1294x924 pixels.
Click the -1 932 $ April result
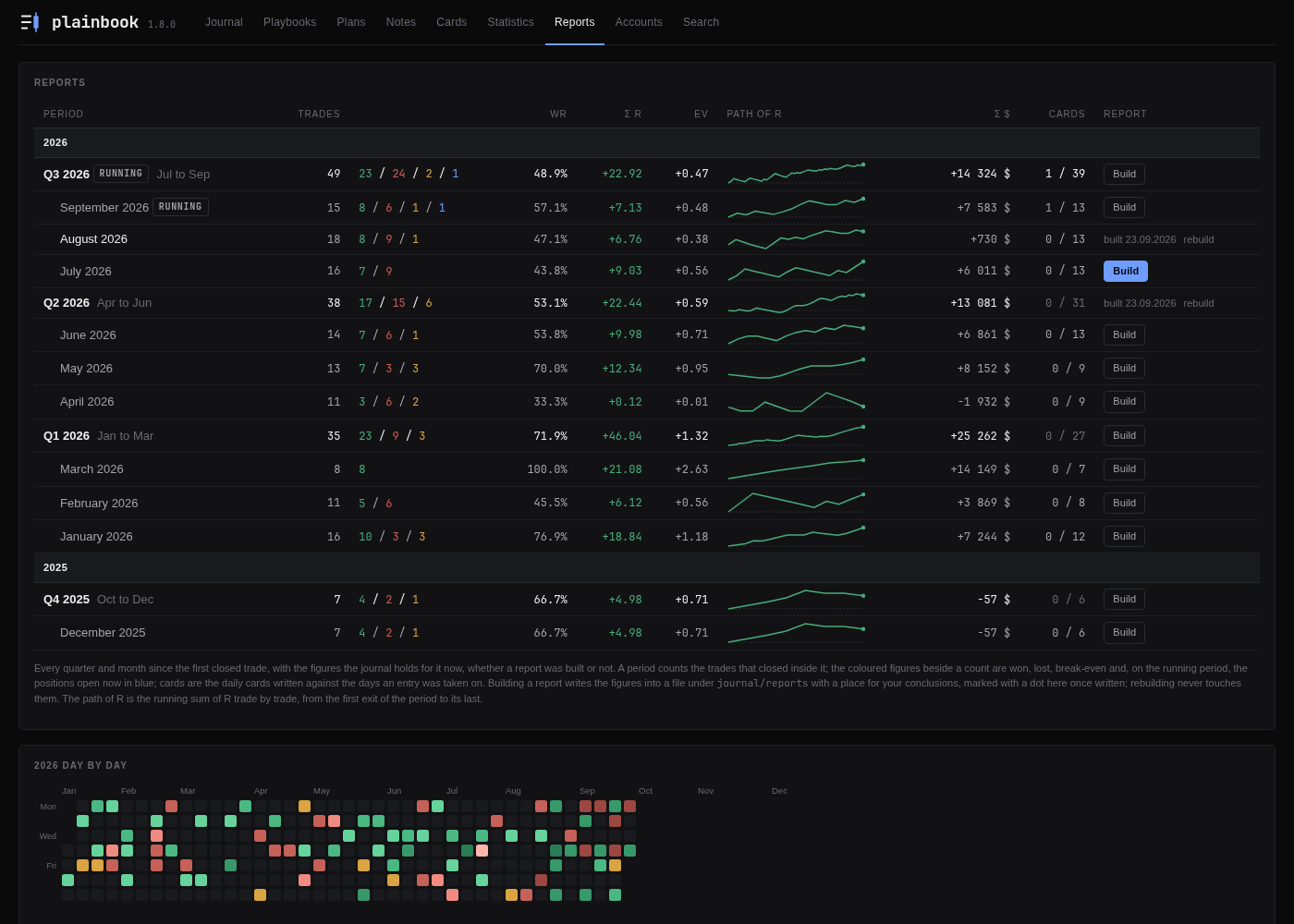[x=983, y=401]
